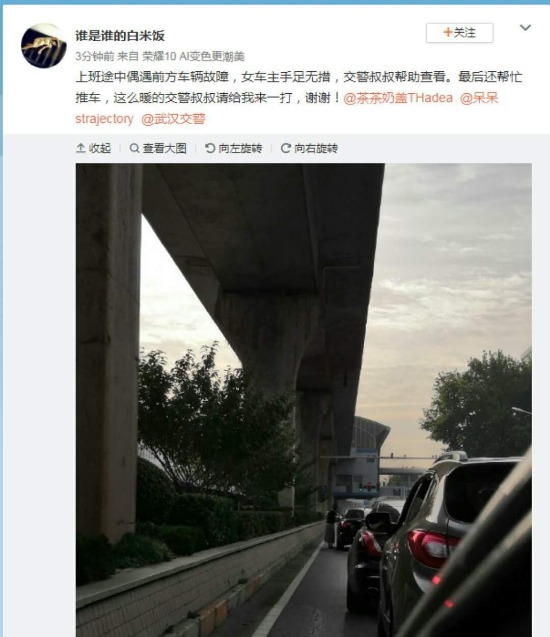Expand the chevron menu at post's top-right
The image size is (550, 637).
(525, 28)
